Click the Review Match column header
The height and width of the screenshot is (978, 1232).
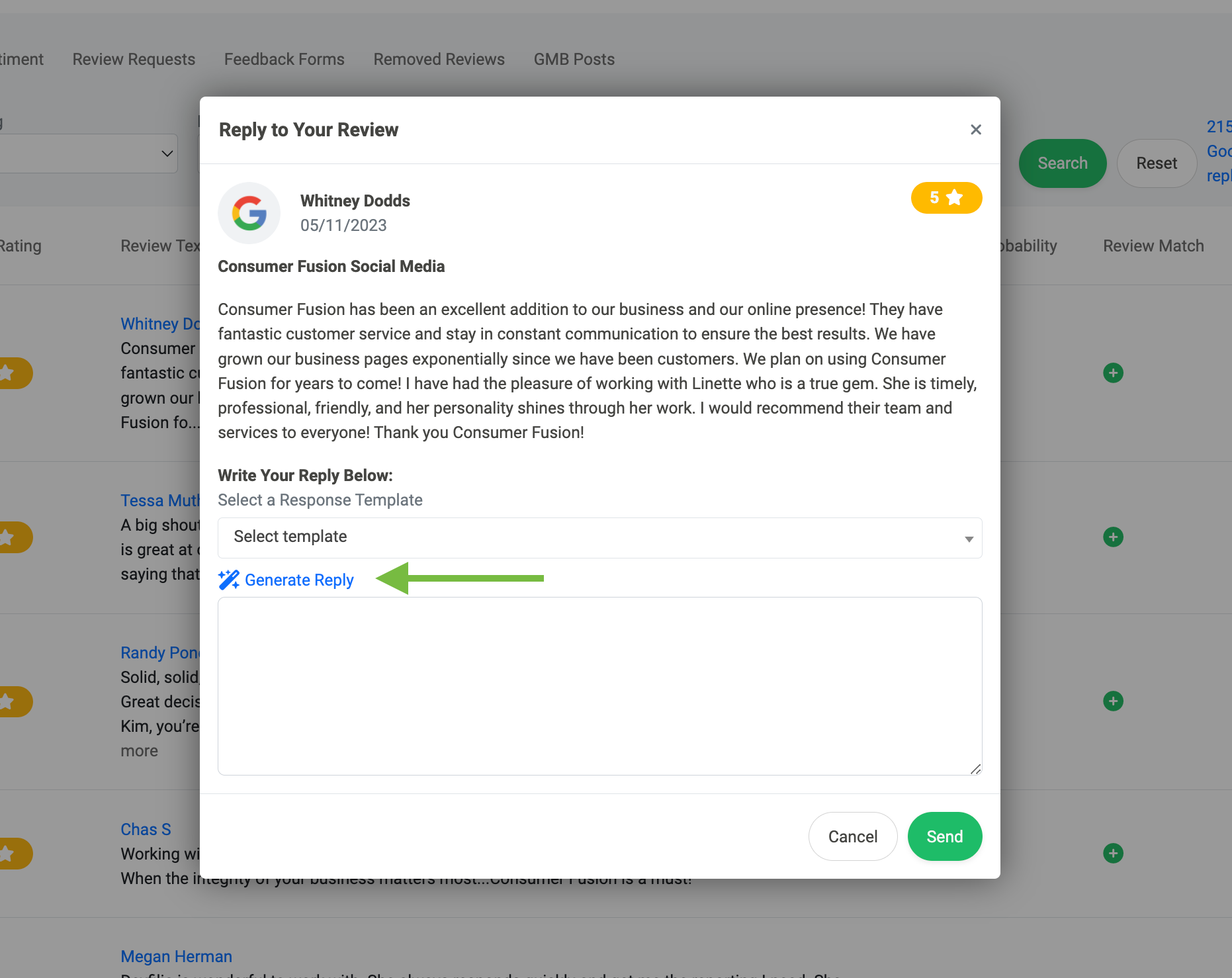pyautogui.click(x=1153, y=245)
